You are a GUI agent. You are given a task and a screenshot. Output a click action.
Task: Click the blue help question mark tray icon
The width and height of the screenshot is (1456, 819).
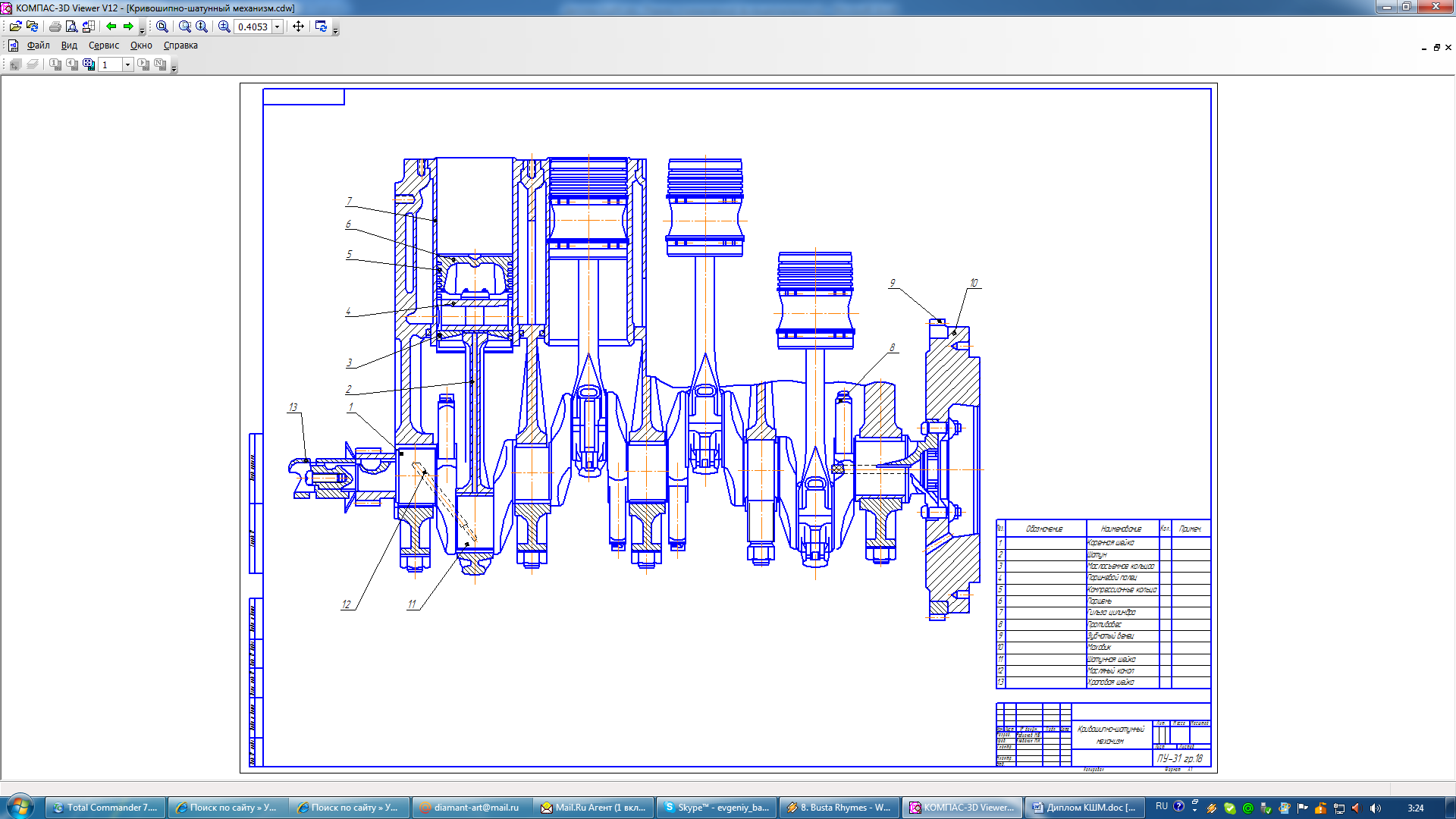click(x=1178, y=806)
